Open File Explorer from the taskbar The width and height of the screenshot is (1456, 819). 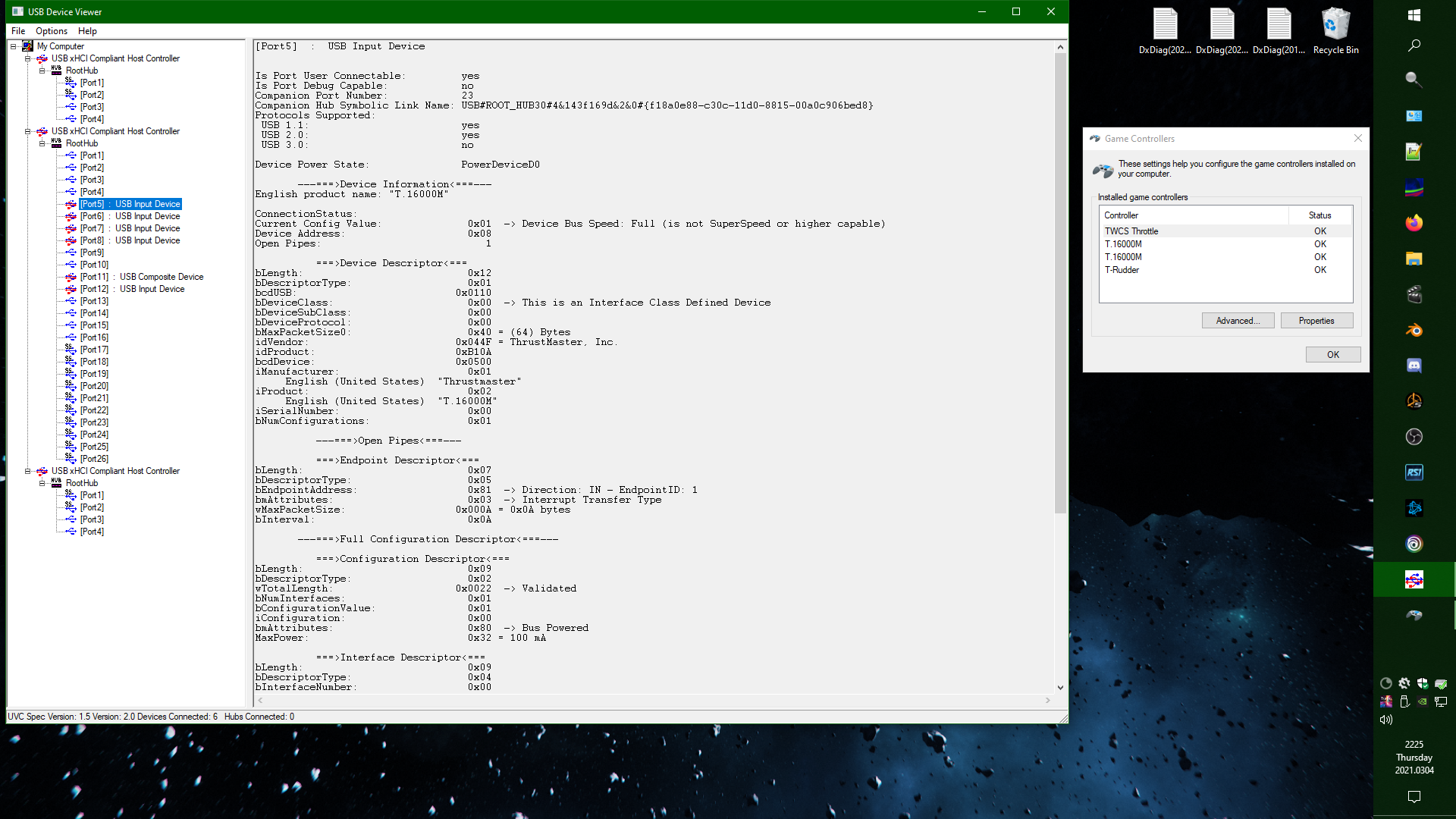click(1414, 259)
